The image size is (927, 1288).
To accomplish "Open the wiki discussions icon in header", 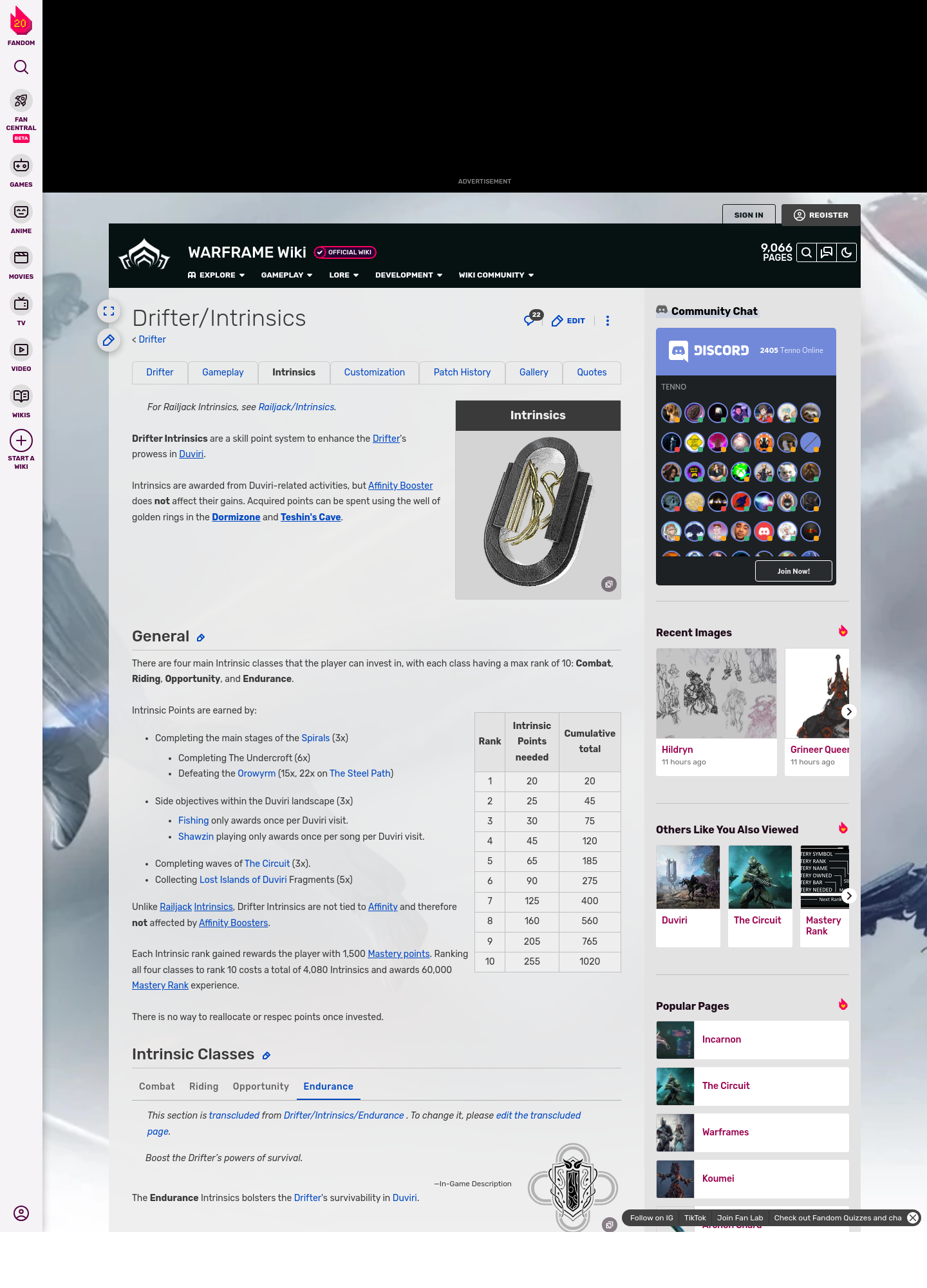I will pyautogui.click(x=827, y=252).
